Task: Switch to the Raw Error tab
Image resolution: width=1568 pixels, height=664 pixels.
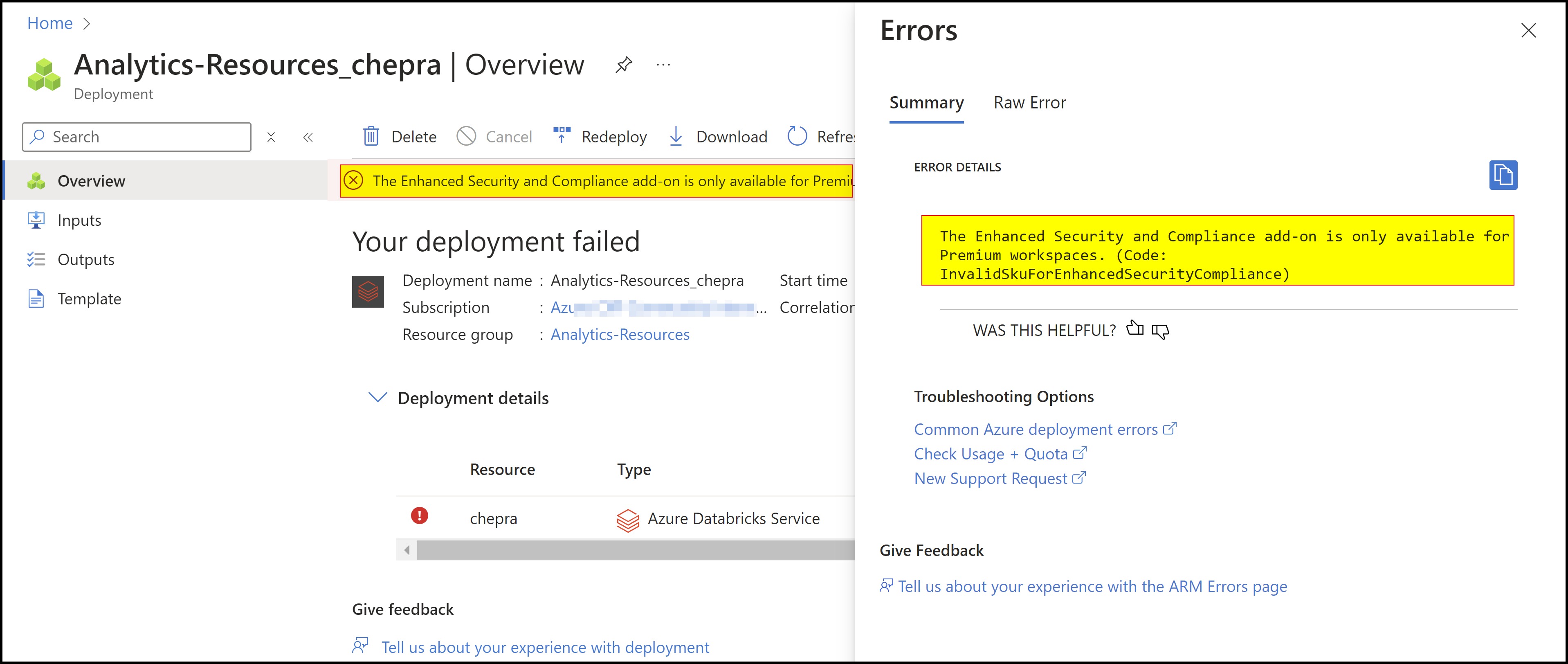Action: [1029, 102]
